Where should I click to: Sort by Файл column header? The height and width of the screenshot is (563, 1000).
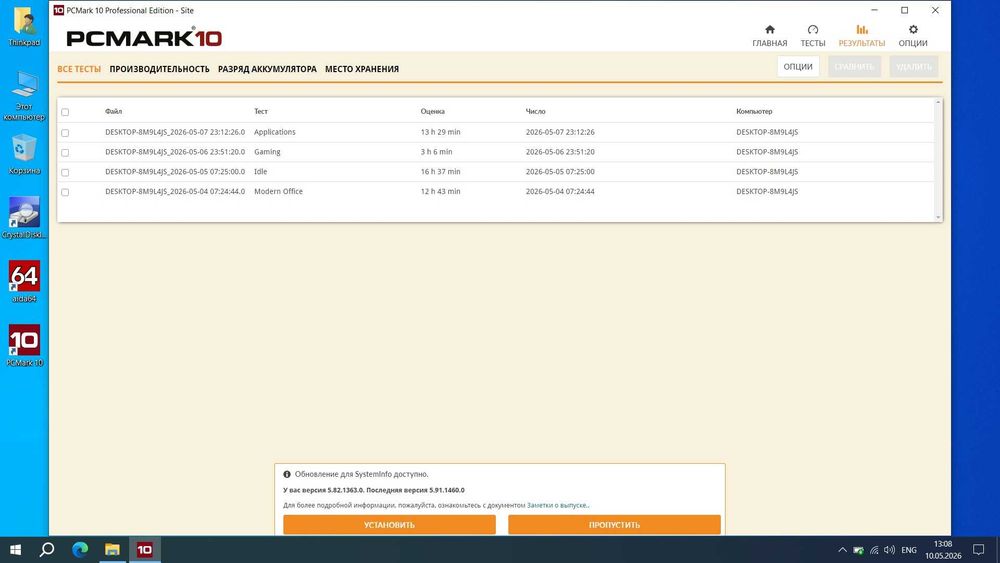114,111
